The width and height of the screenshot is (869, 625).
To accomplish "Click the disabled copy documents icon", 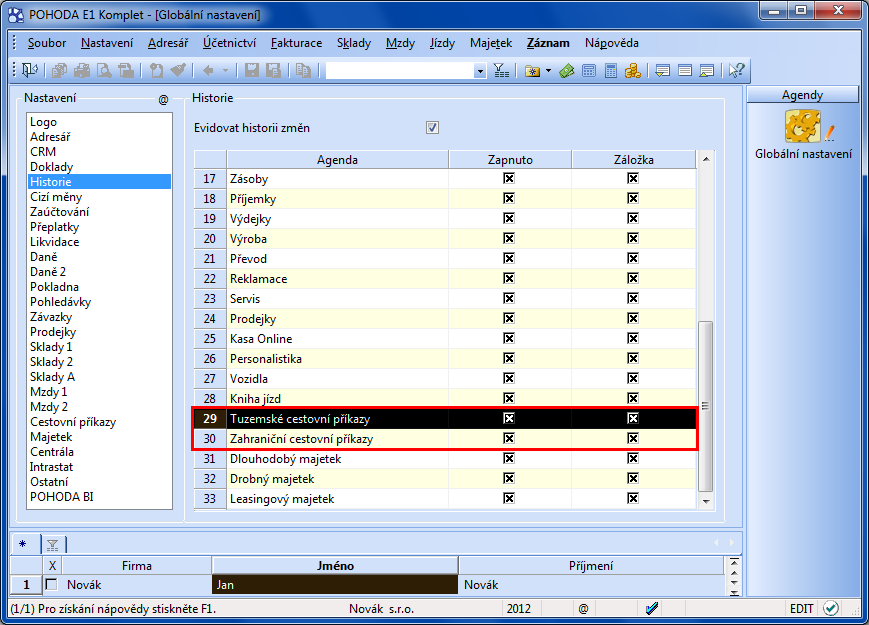I will tap(59, 70).
